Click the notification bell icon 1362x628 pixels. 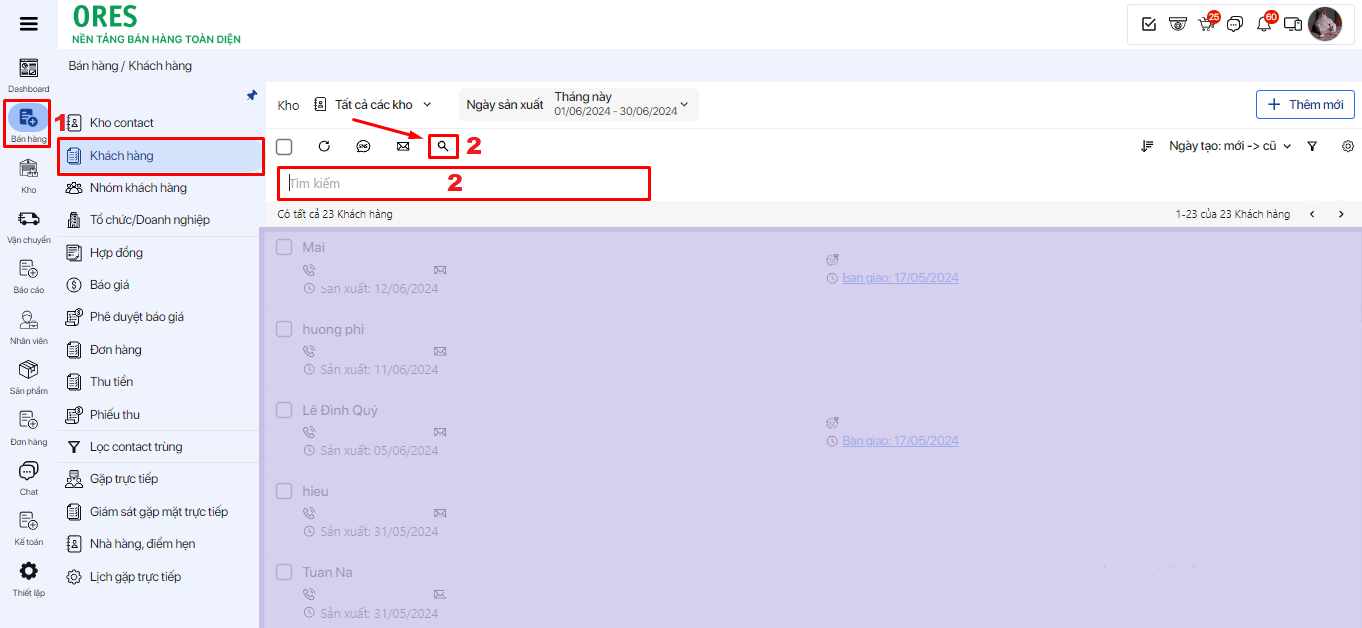click(x=1264, y=24)
